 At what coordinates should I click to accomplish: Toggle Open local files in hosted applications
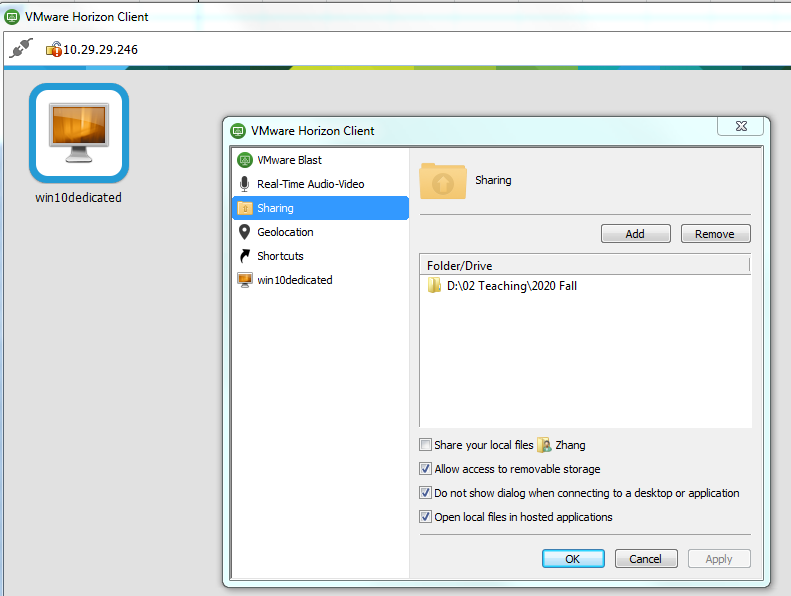(x=425, y=517)
